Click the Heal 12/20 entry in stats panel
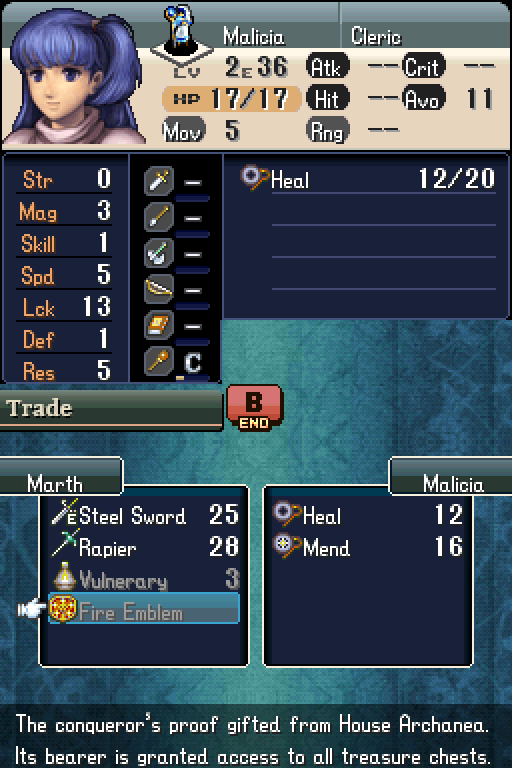512x768 pixels. tap(367, 178)
